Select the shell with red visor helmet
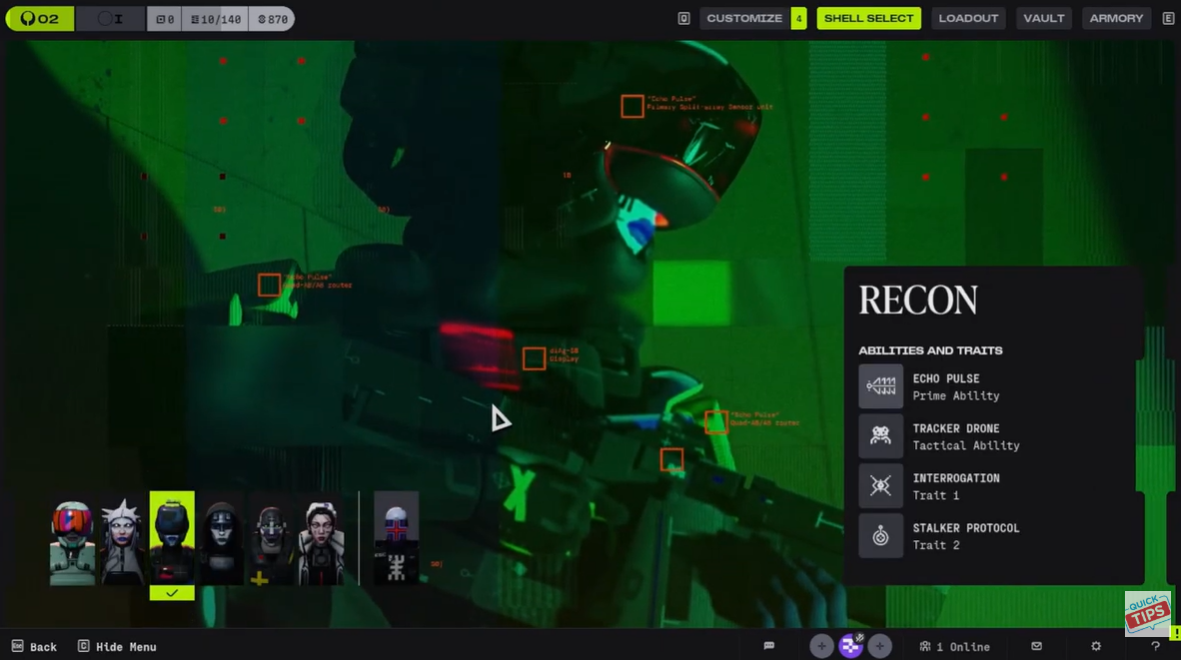Viewport: 1181px width, 660px height. [72, 541]
